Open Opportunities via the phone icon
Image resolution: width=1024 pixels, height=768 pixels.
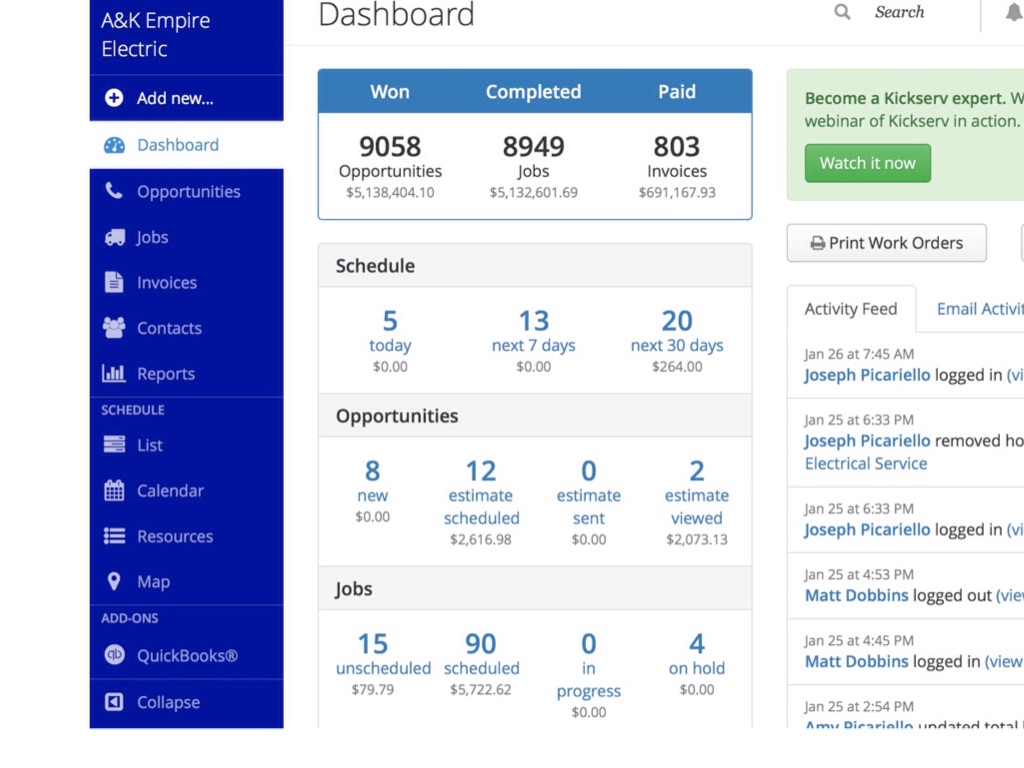(x=114, y=191)
